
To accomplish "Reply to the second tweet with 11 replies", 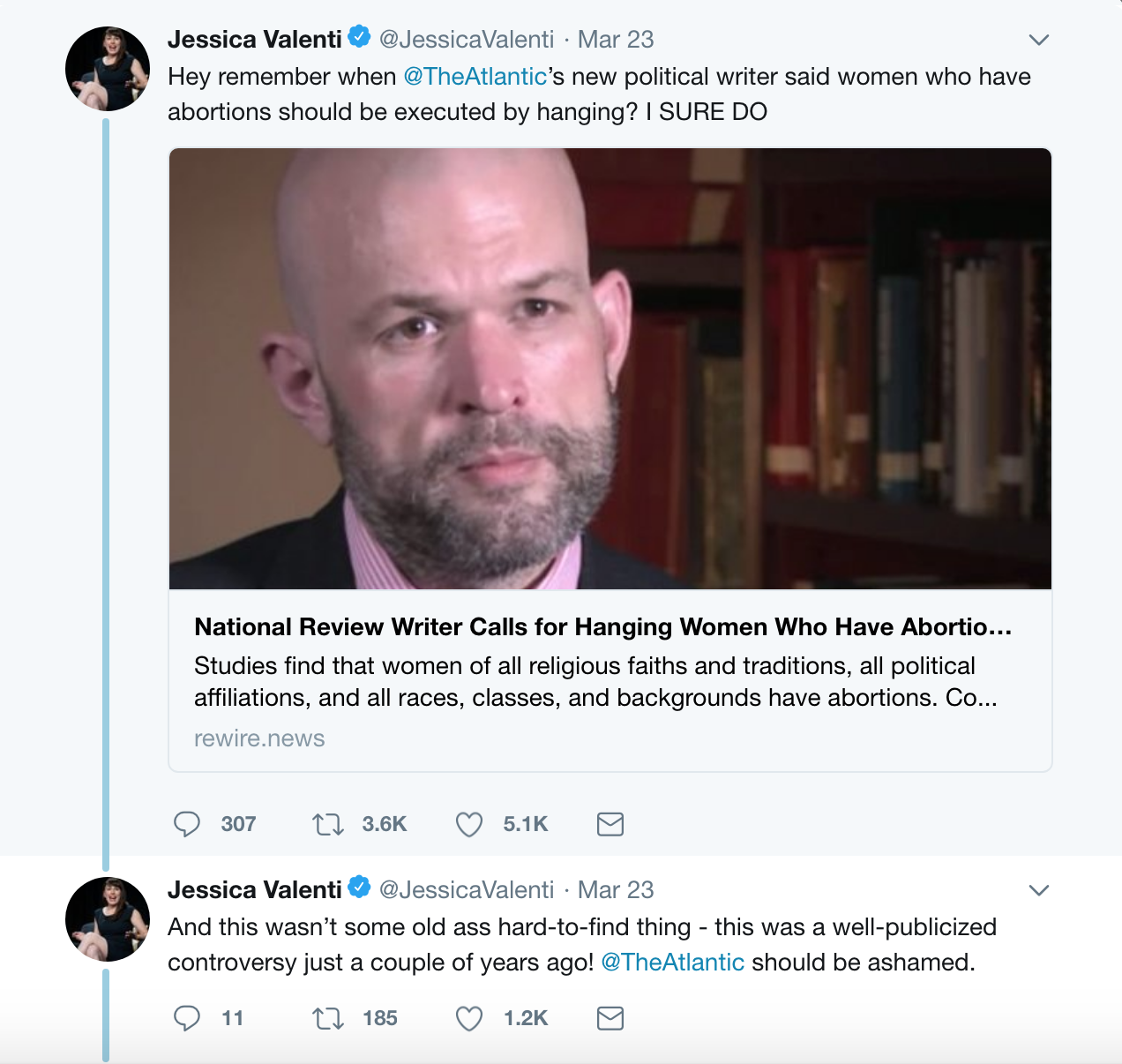I will tap(187, 1018).
